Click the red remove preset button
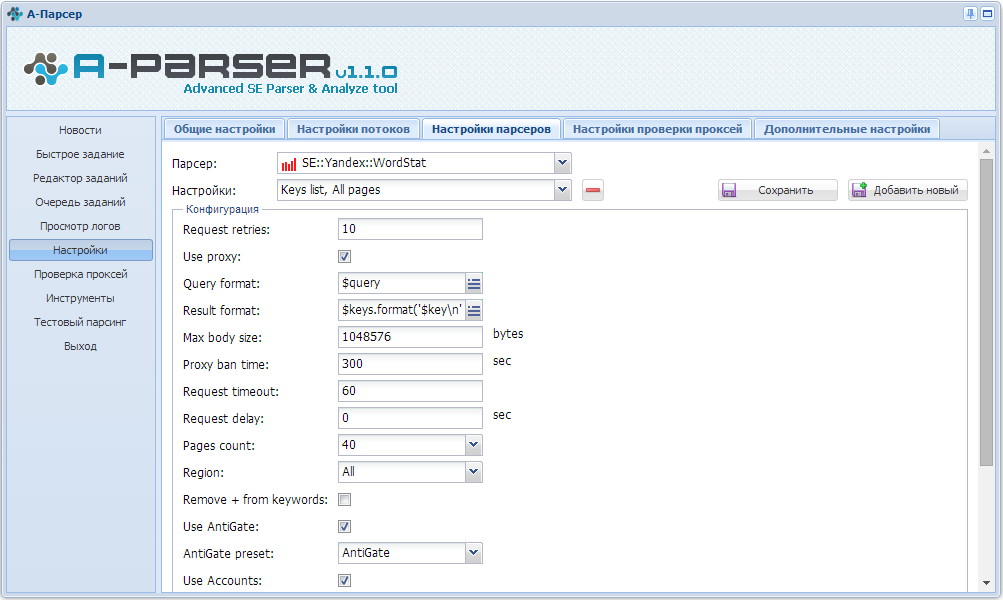Image resolution: width=1003 pixels, height=600 pixels. click(x=593, y=190)
